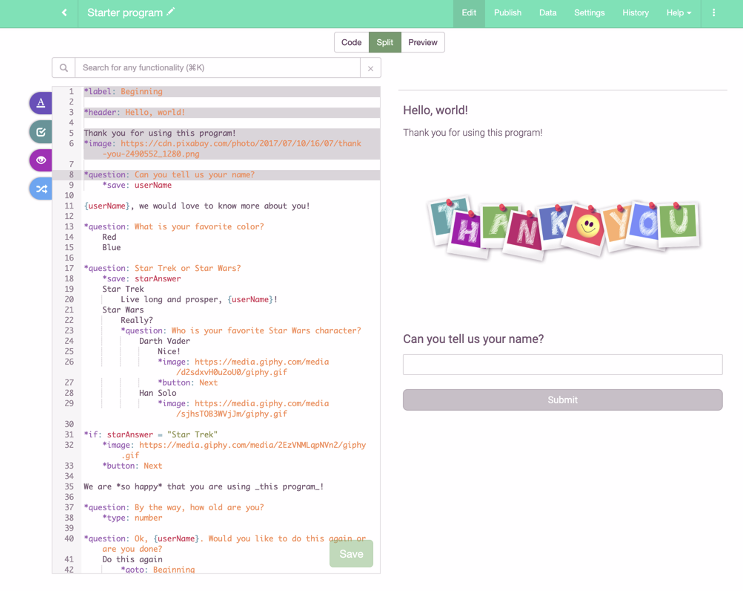Click the name input field in preview
The height and width of the screenshot is (591, 743).
[562, 365]
